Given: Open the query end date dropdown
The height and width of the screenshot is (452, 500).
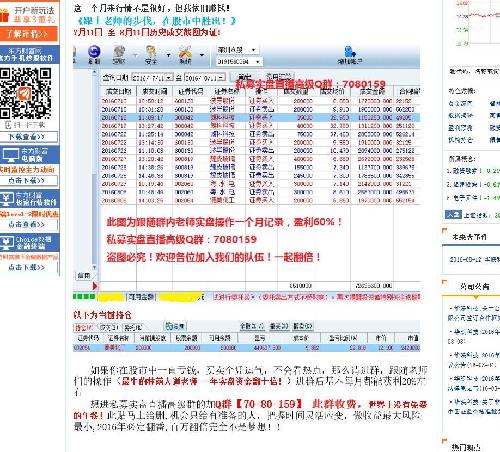Looking at the screenshot, I should (x=222, y=78).
